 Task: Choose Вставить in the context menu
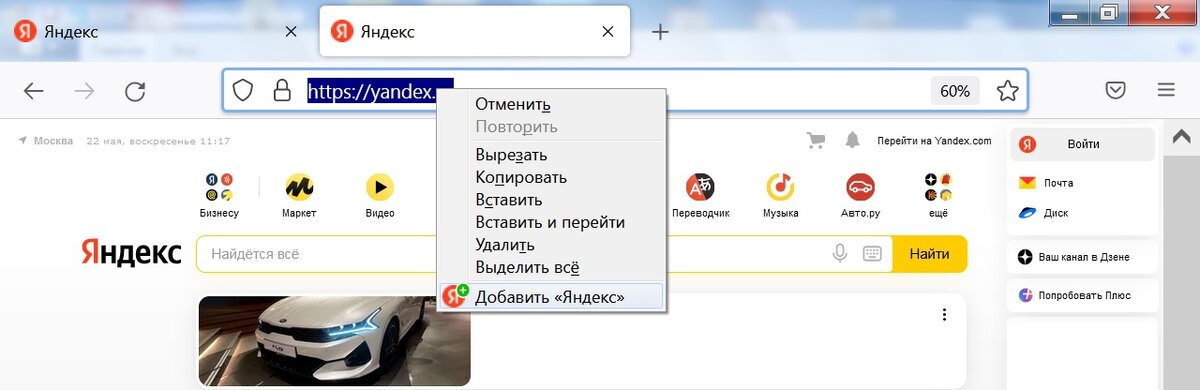(x=552, y=199)
